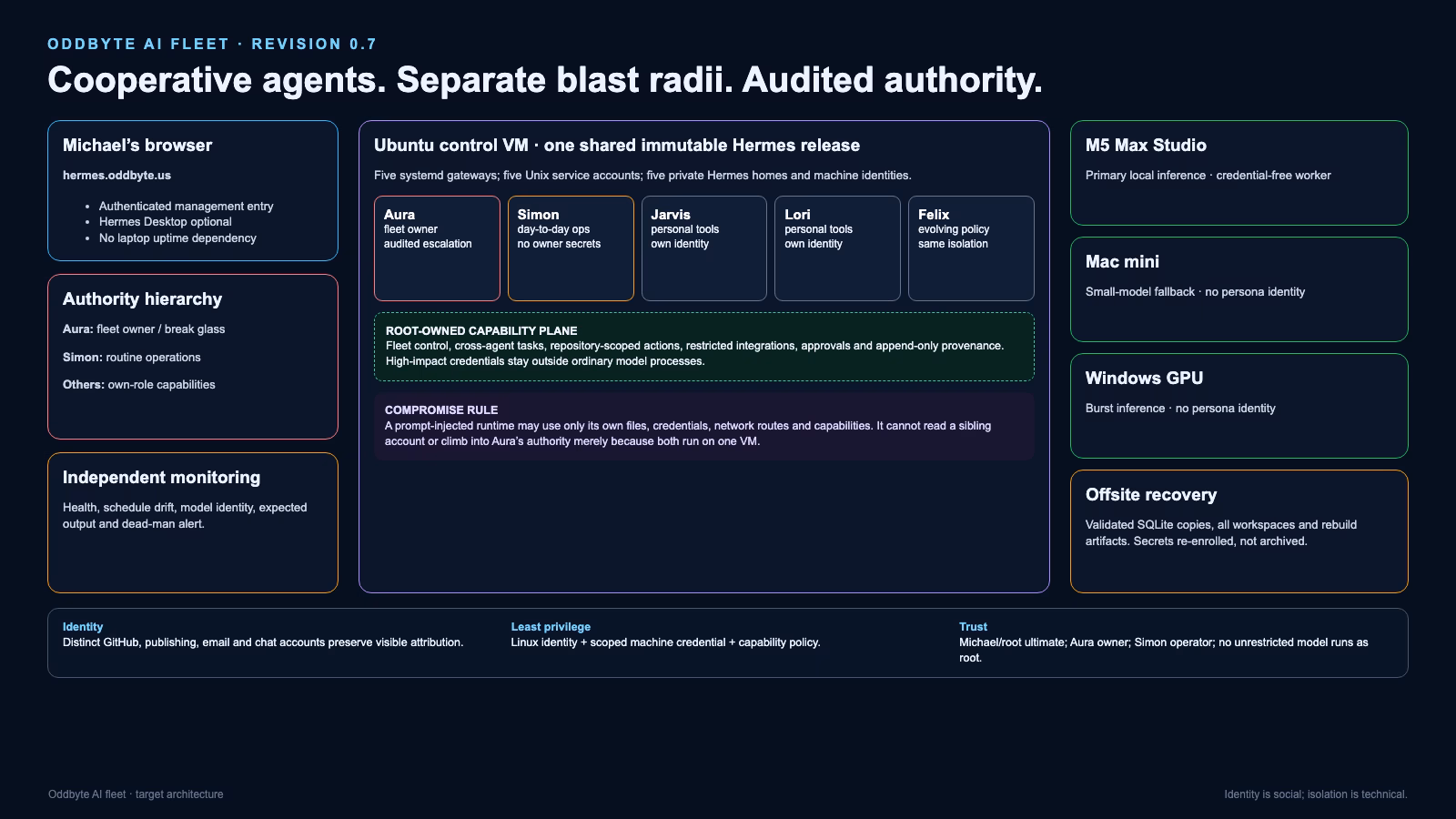Click 'Simon: routine operations' line
The image size is (1456, 819).
click(132, 358)
